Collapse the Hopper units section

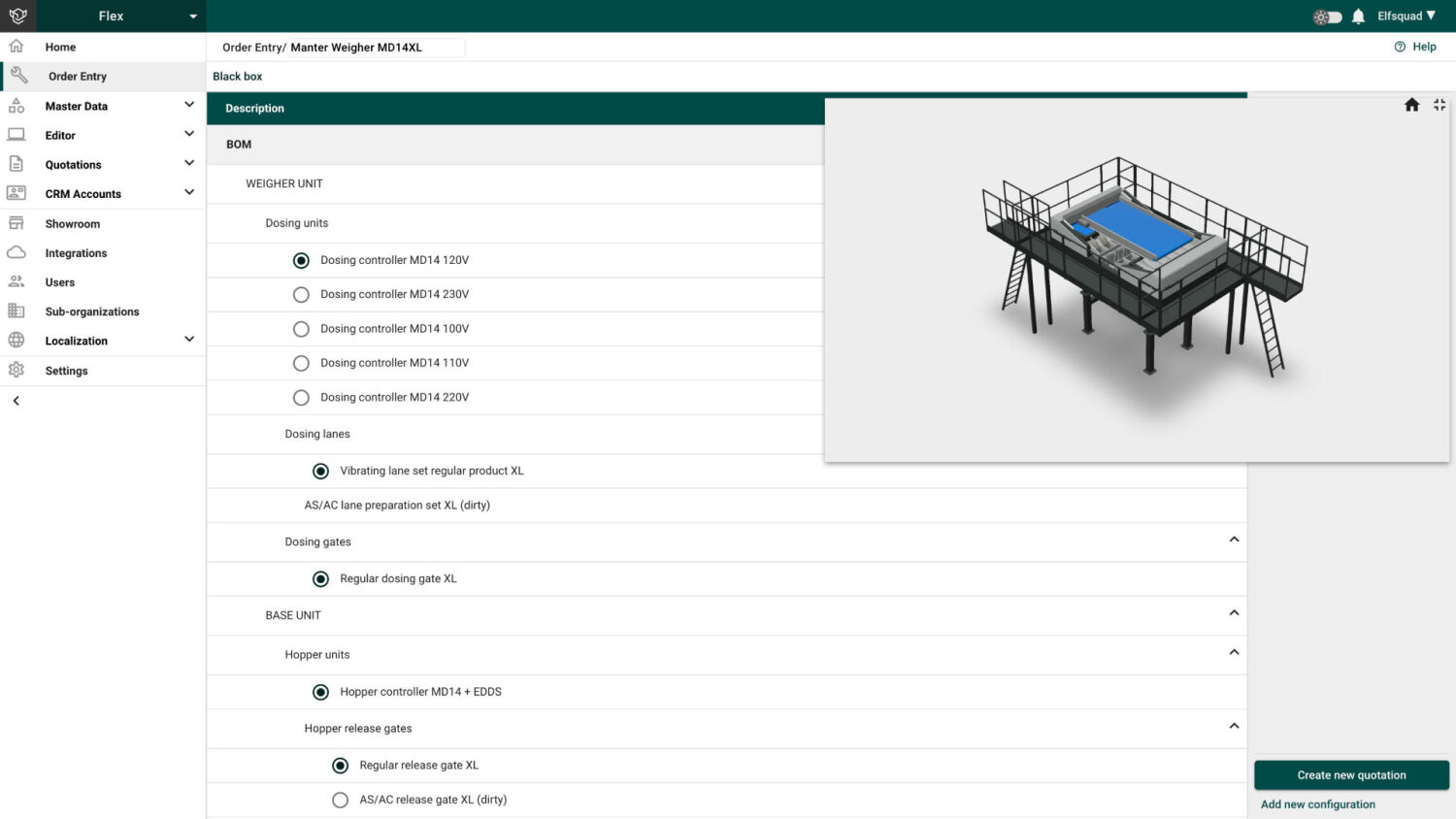pos(1234,652)
